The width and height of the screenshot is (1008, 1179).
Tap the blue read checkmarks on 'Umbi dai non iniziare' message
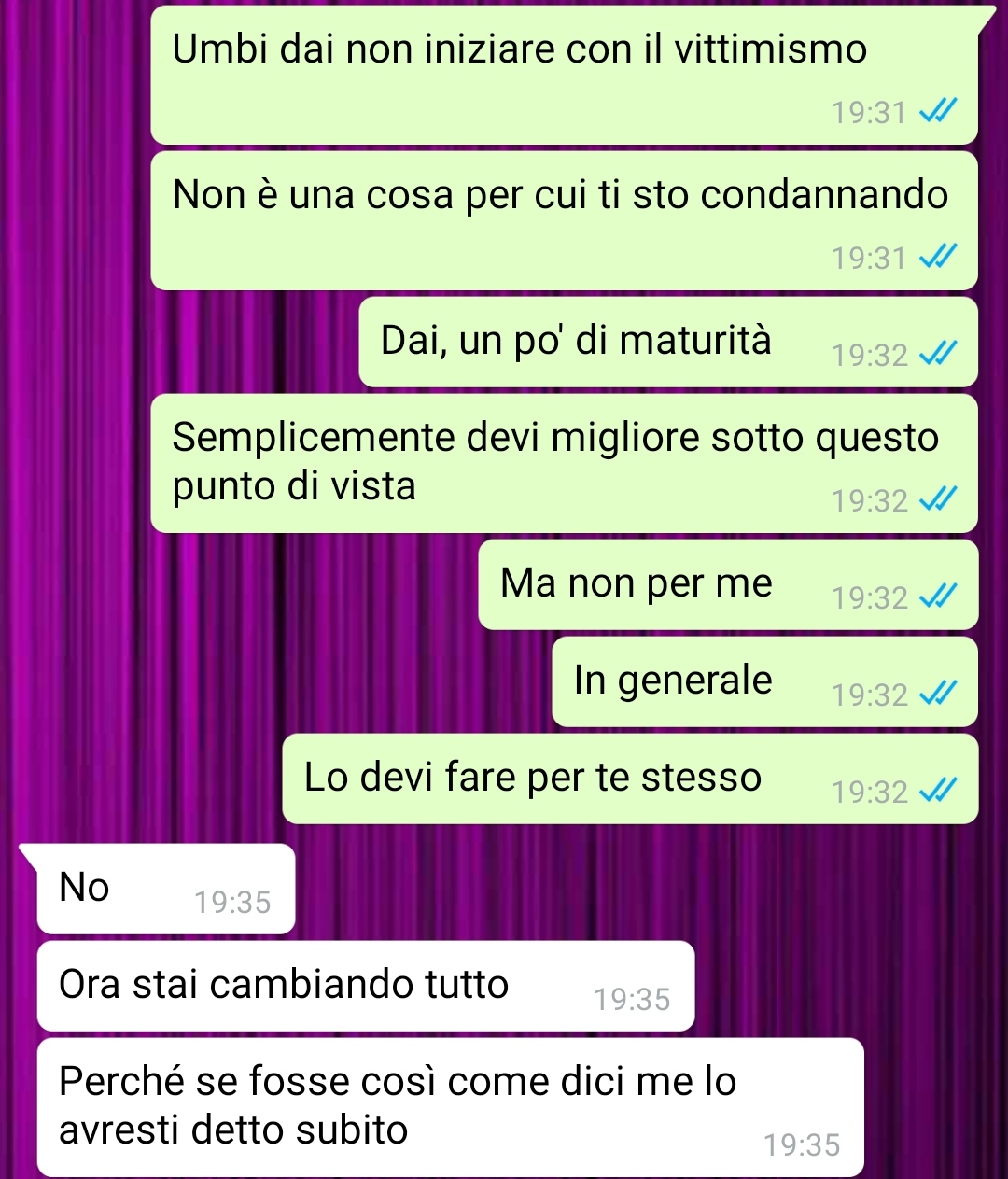[938, 112]
